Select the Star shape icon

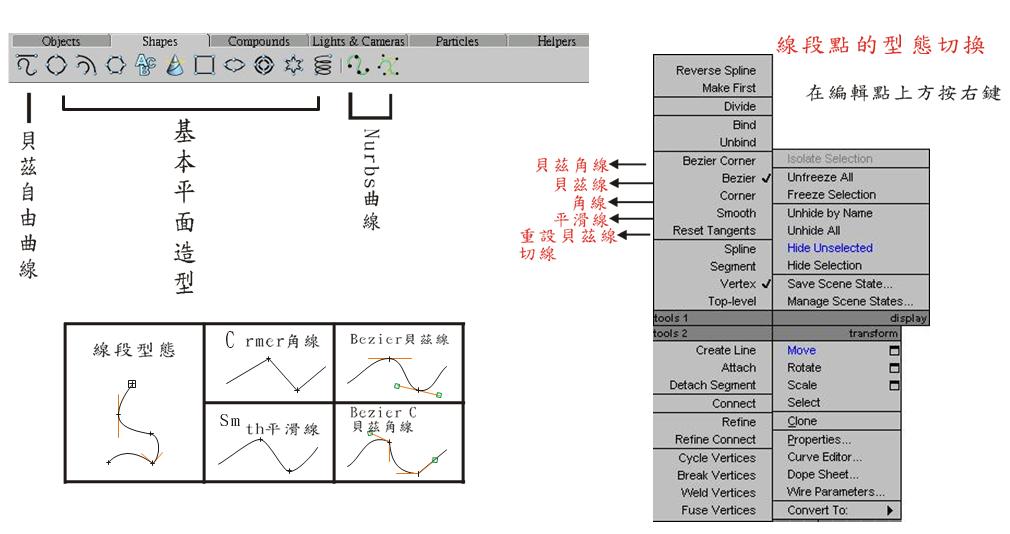(x=294, y=65)
